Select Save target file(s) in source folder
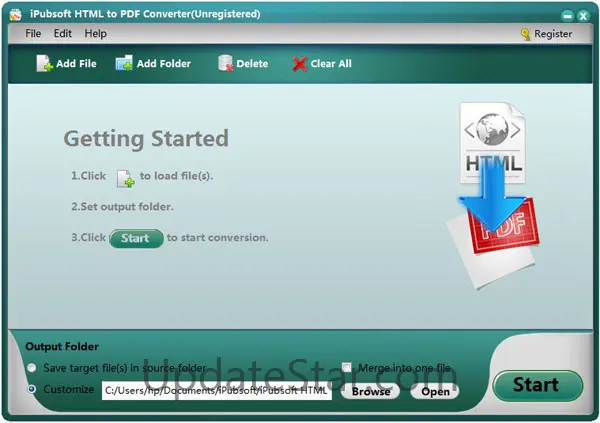 (32, 368)
